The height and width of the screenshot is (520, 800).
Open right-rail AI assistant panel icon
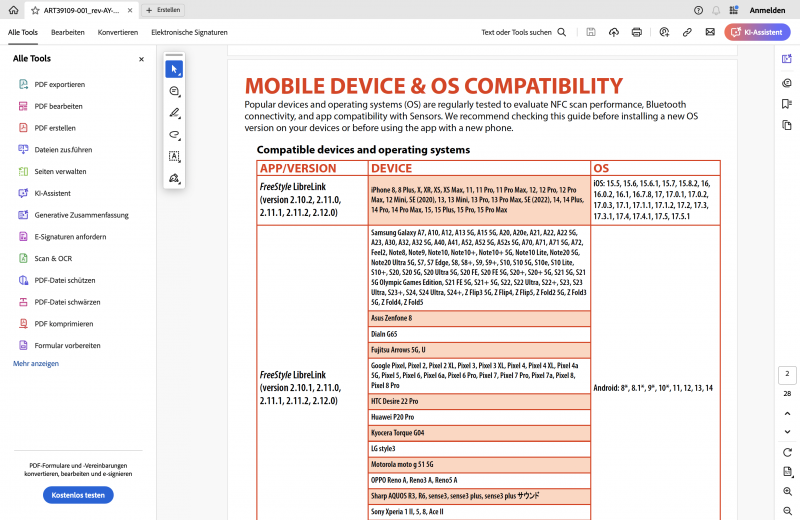click(x=787, y=59)
